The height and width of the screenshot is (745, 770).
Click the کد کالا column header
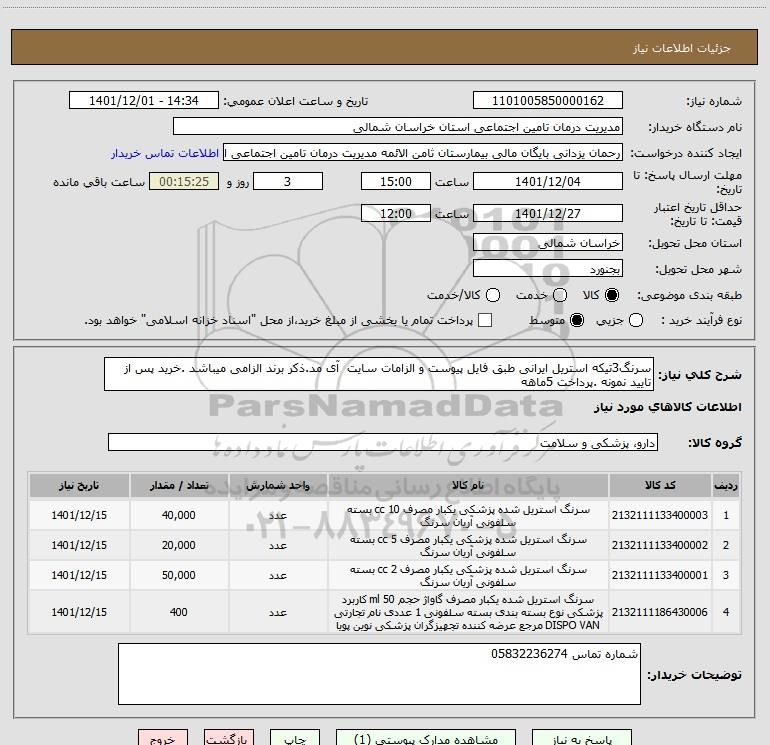pos(660,486)
